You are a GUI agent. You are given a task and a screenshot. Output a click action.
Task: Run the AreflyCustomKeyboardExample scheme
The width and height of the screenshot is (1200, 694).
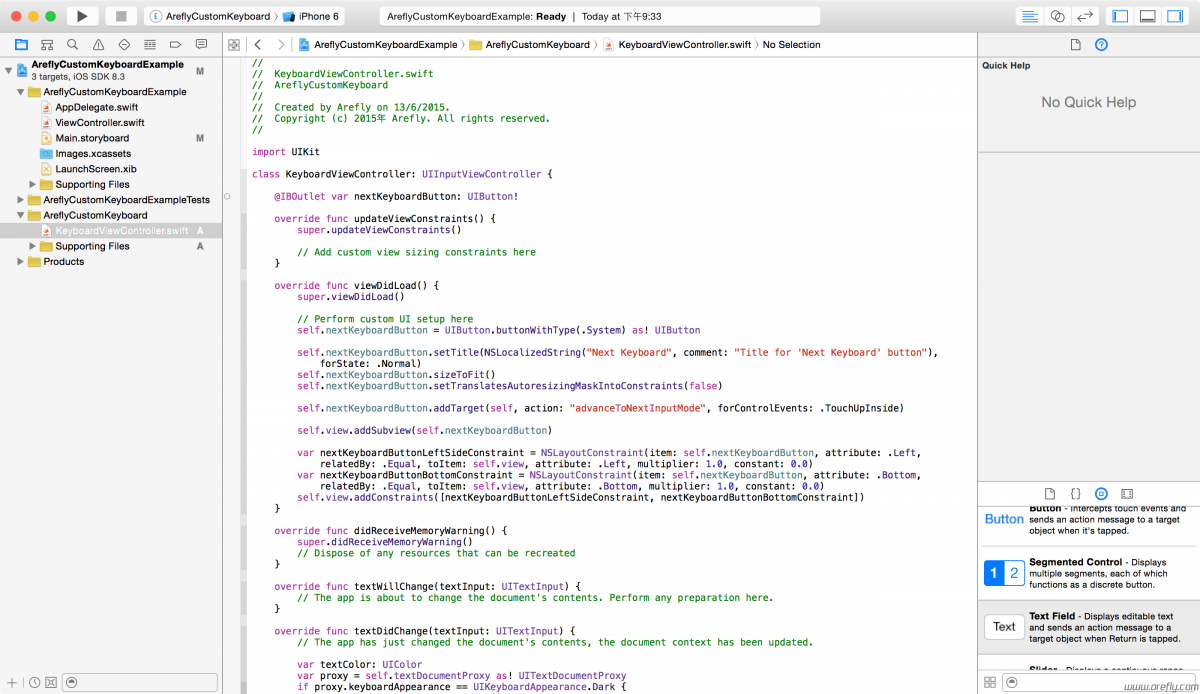click(x=82, y=15)
